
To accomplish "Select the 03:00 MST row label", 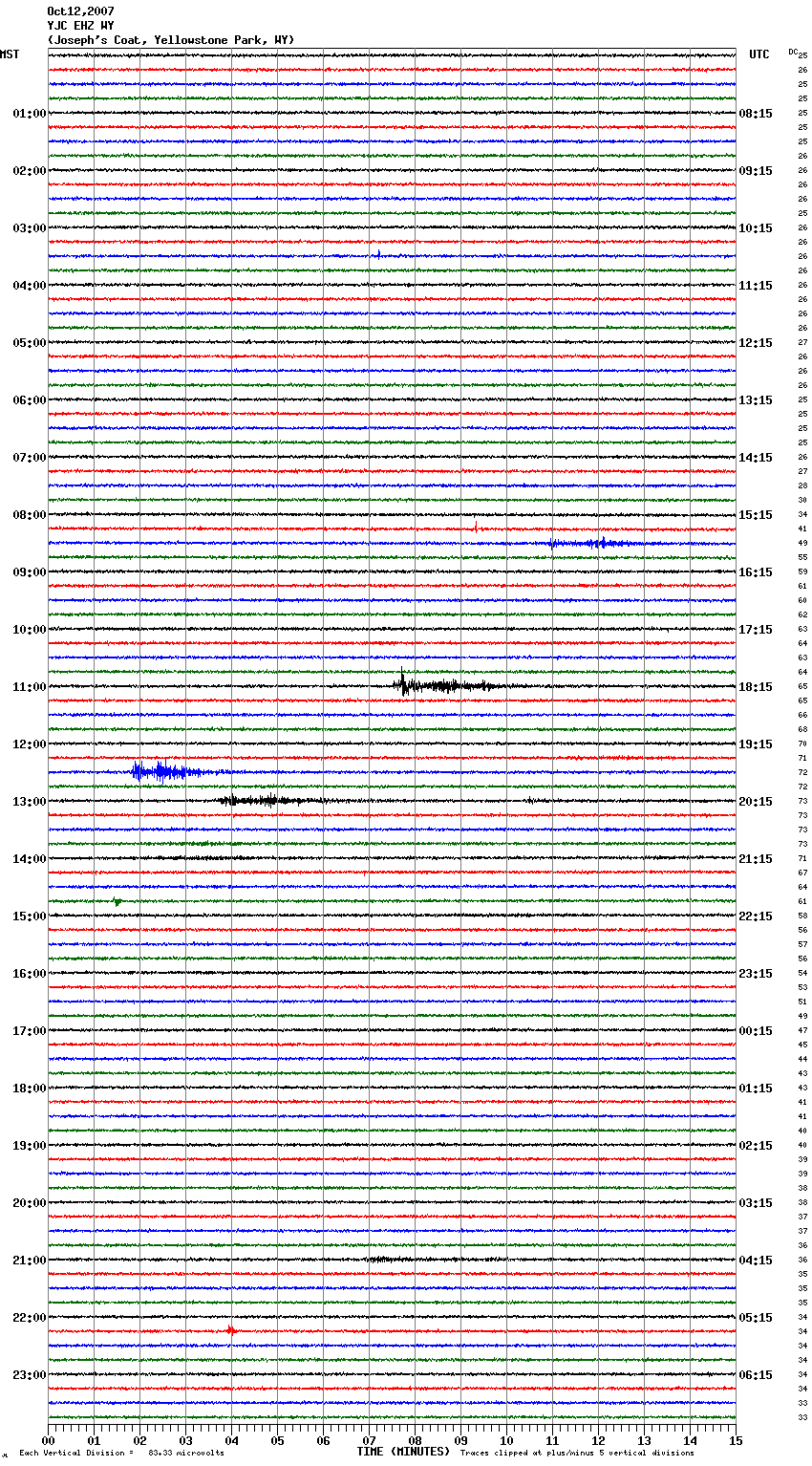I will [x=30, y=228].
